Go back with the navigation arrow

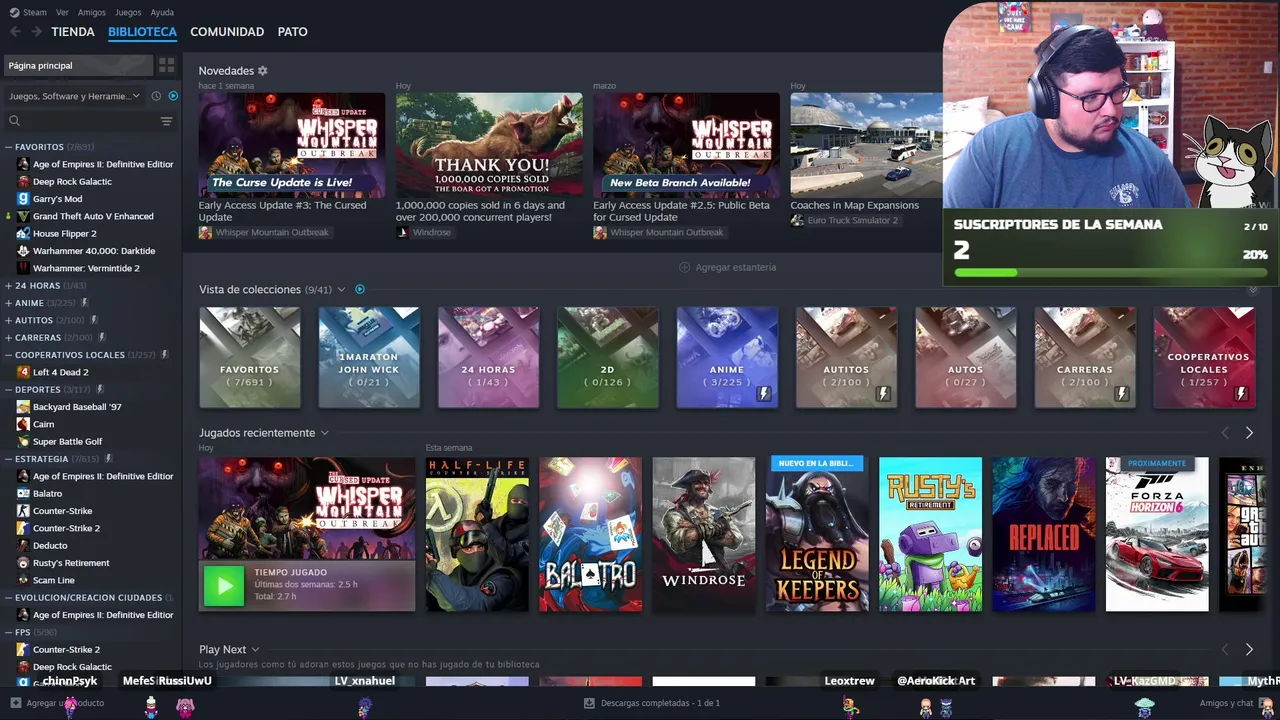coord(15,32)
